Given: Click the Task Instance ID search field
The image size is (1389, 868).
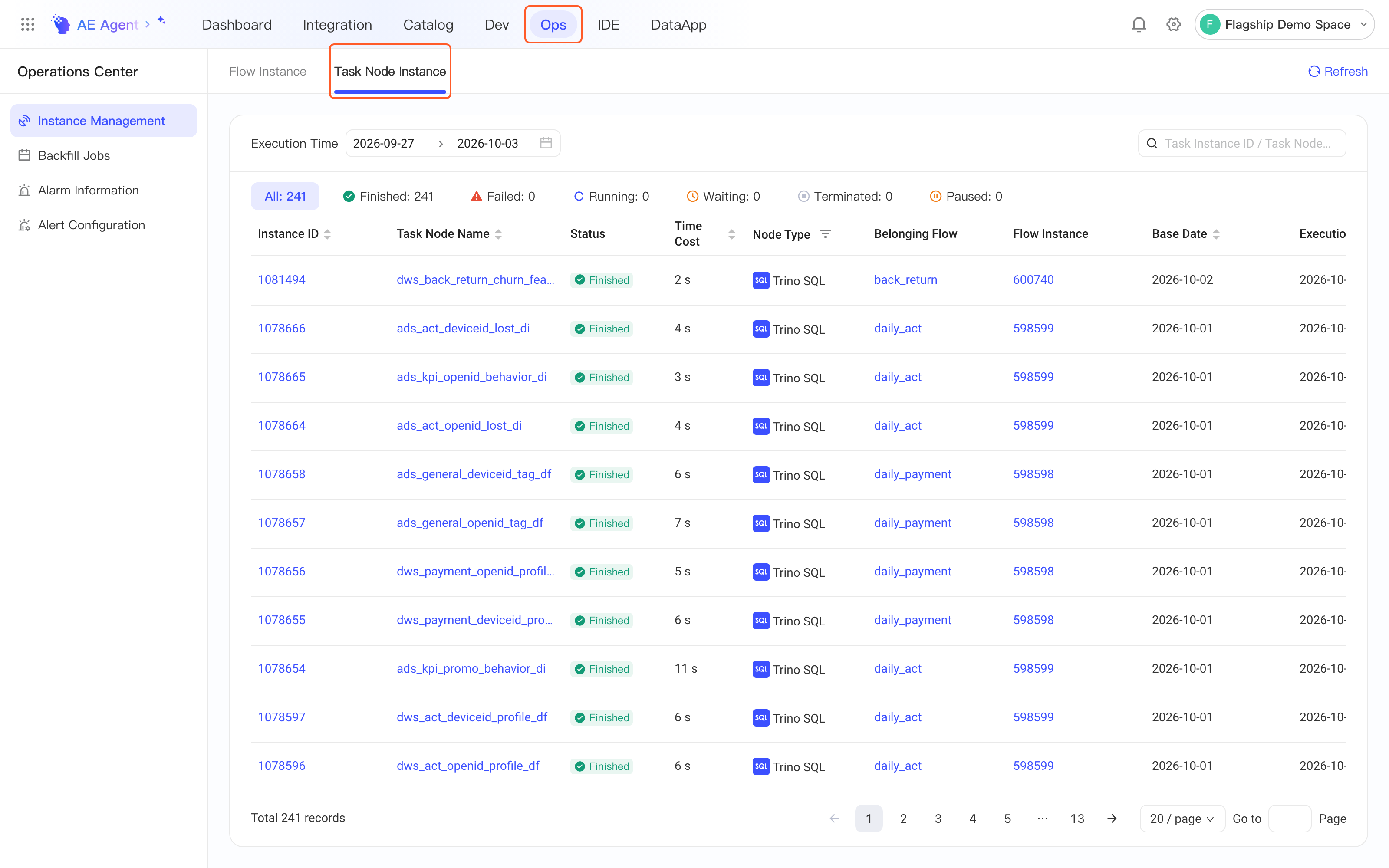Looking at the screenshot, I should [1242, 143].
